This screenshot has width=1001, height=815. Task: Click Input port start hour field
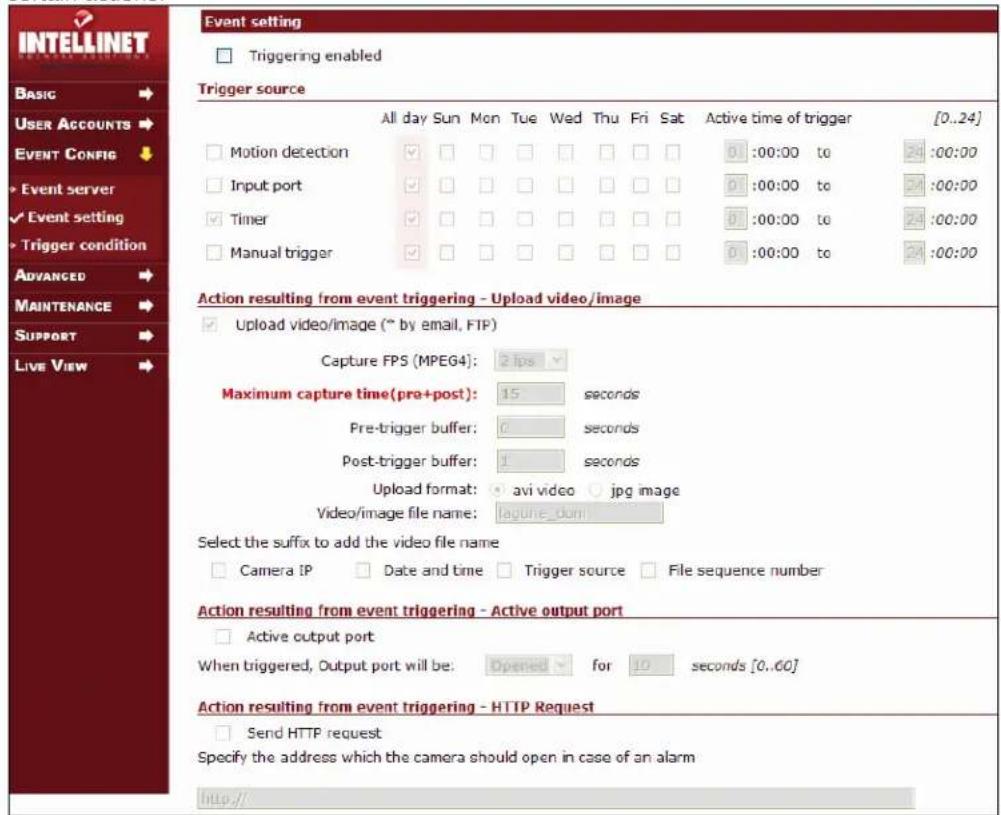735,186
